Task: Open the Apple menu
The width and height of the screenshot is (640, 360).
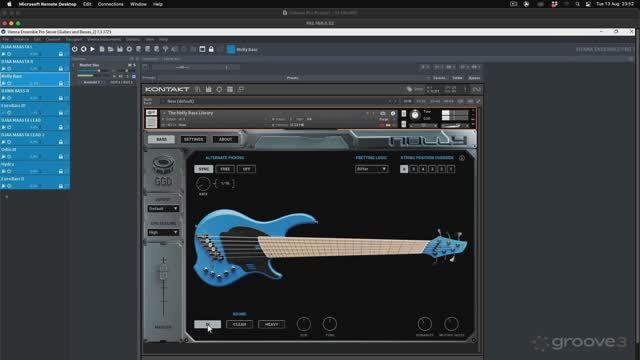Action: point(9,4)
